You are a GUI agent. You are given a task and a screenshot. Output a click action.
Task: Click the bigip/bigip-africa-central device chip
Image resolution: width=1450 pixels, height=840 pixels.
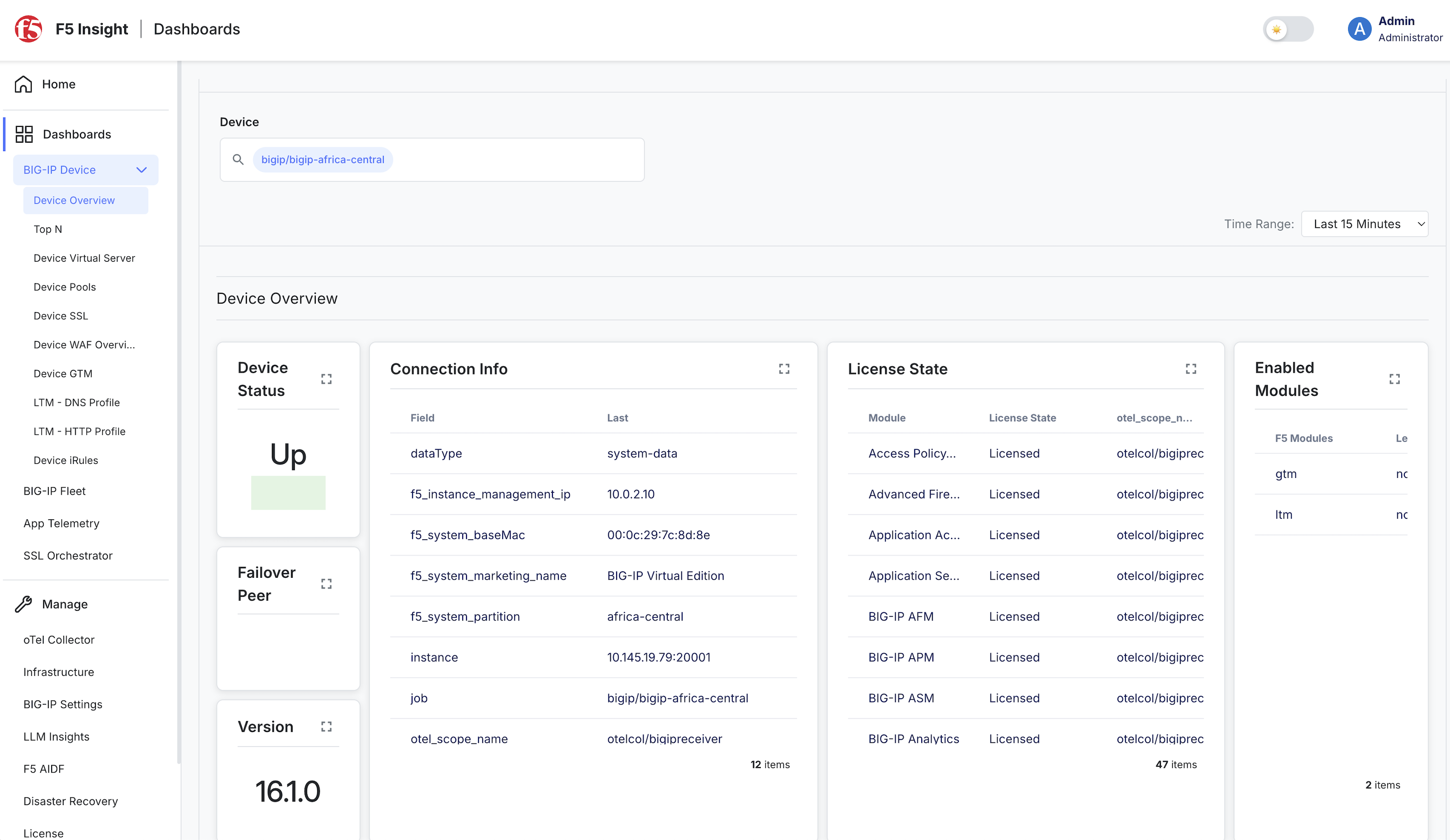click(x=323, y=159)
